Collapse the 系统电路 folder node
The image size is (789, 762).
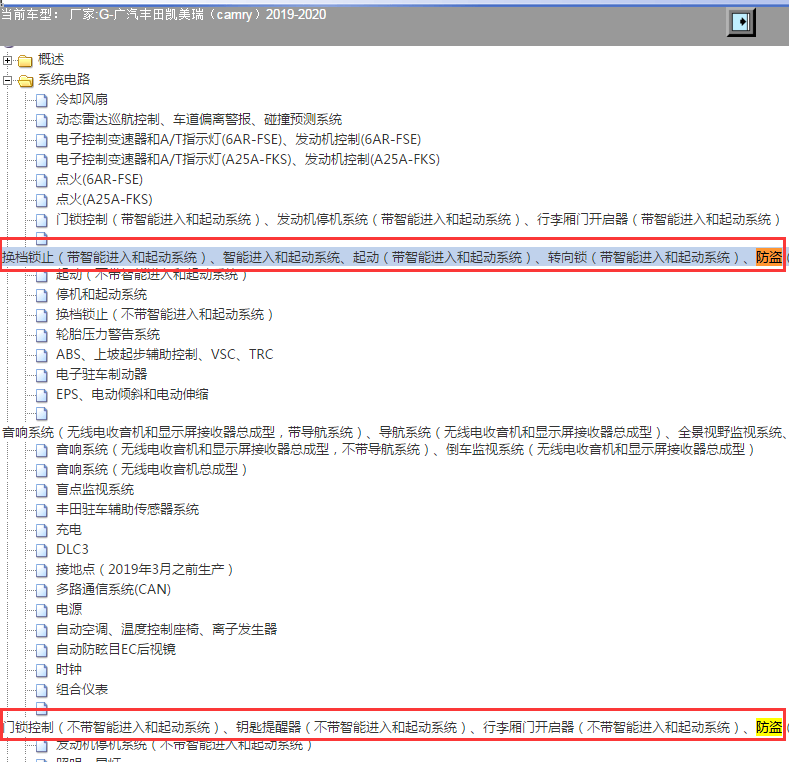coord(7,80)
